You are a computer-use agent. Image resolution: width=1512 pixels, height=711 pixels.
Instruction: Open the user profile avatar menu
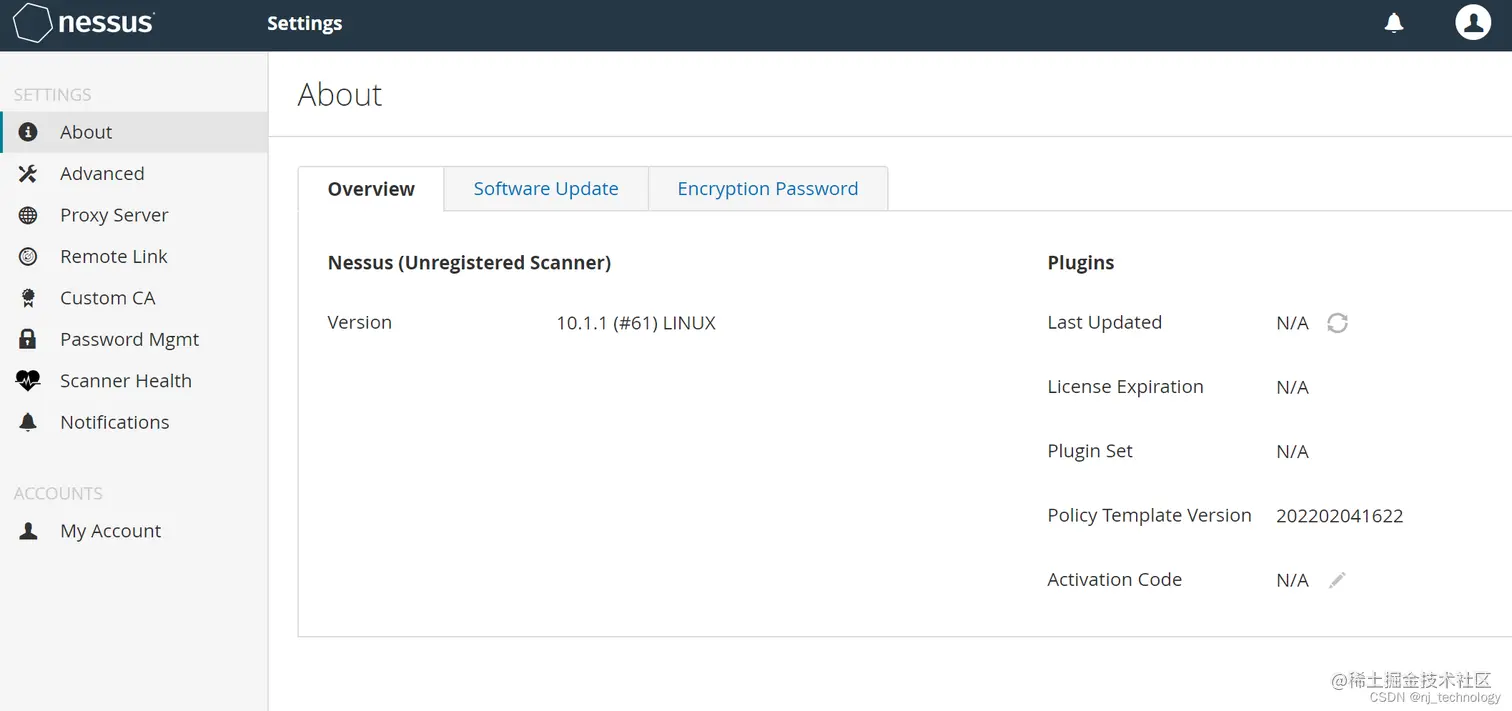(1473, 22)
